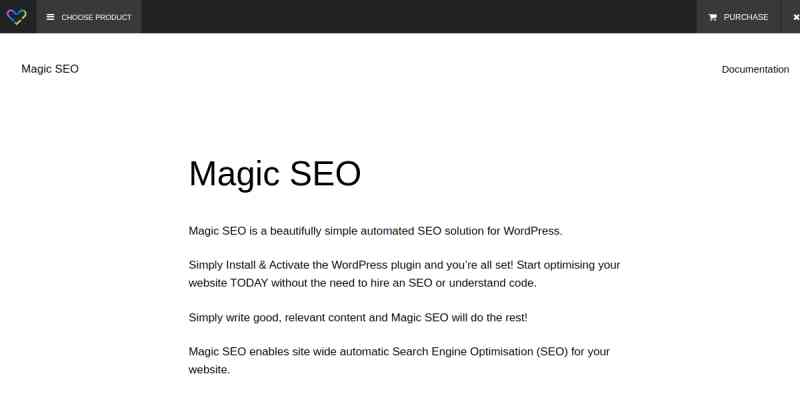Click the PURCHASE text label in top bar

746,17
